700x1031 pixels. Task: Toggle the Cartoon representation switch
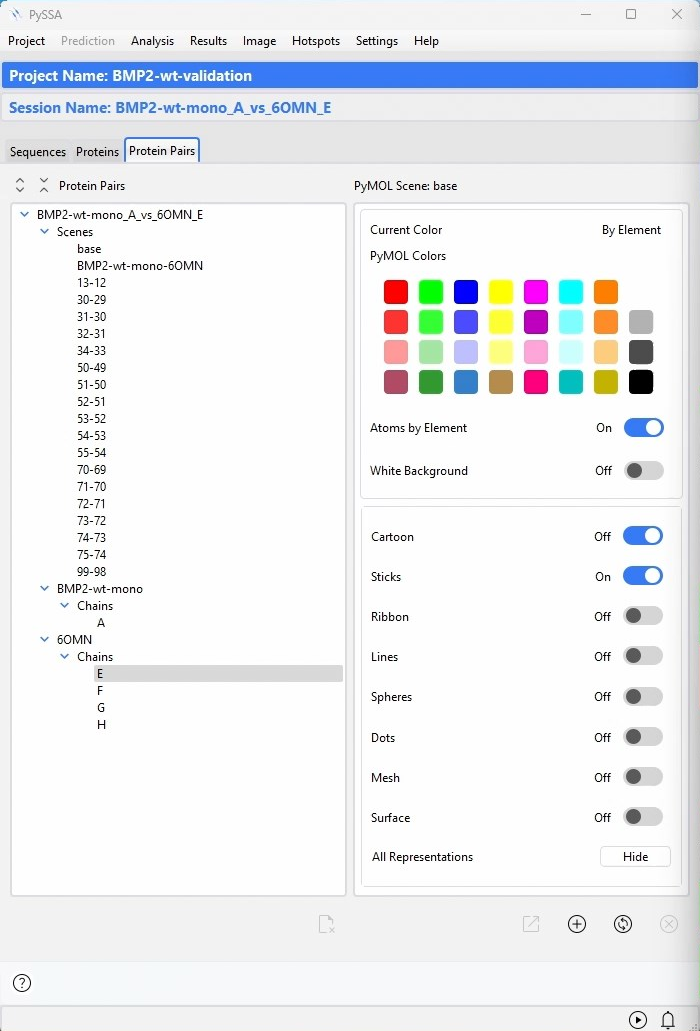point(642,537)
